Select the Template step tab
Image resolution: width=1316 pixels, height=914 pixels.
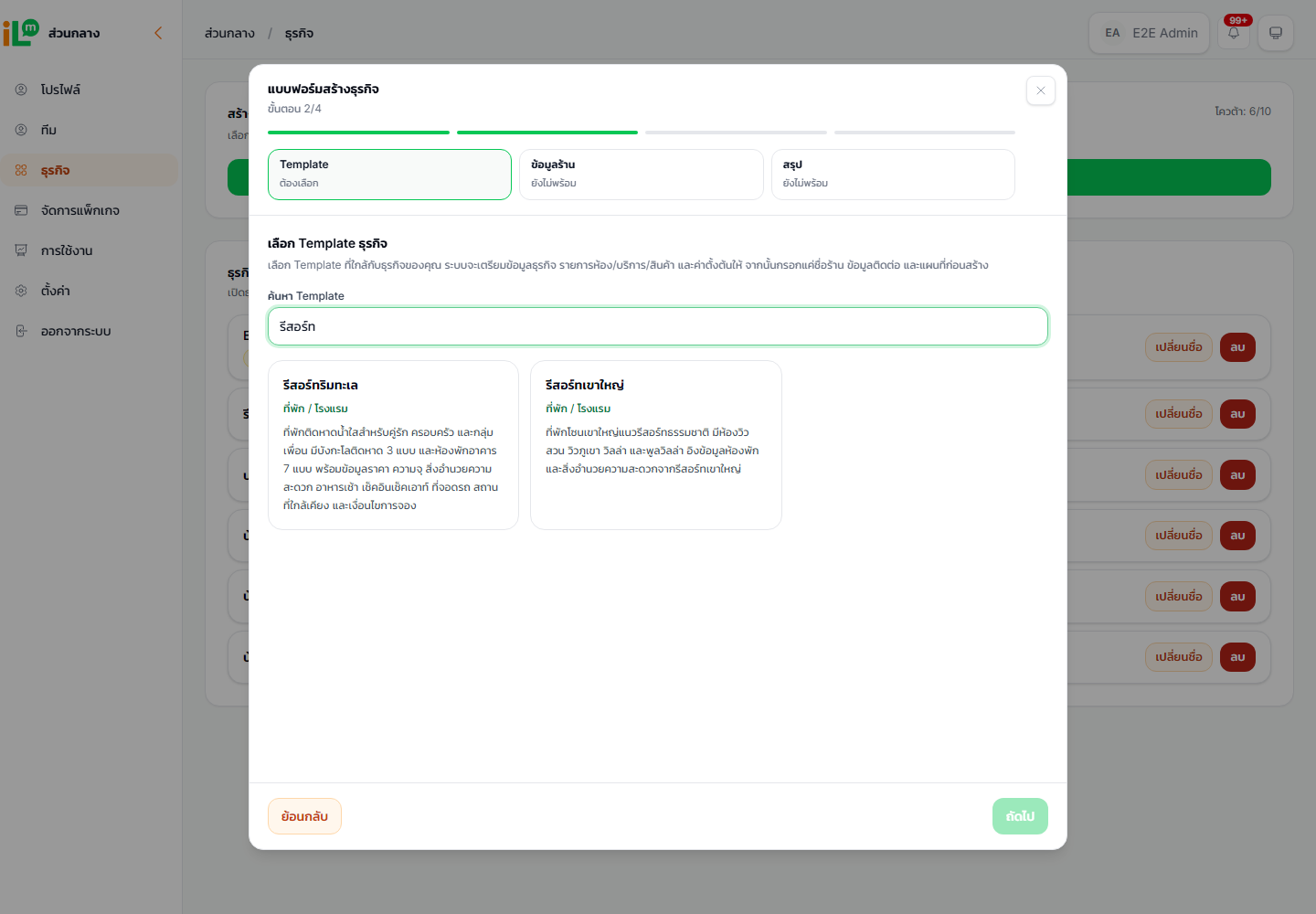(x=389, y=175)
